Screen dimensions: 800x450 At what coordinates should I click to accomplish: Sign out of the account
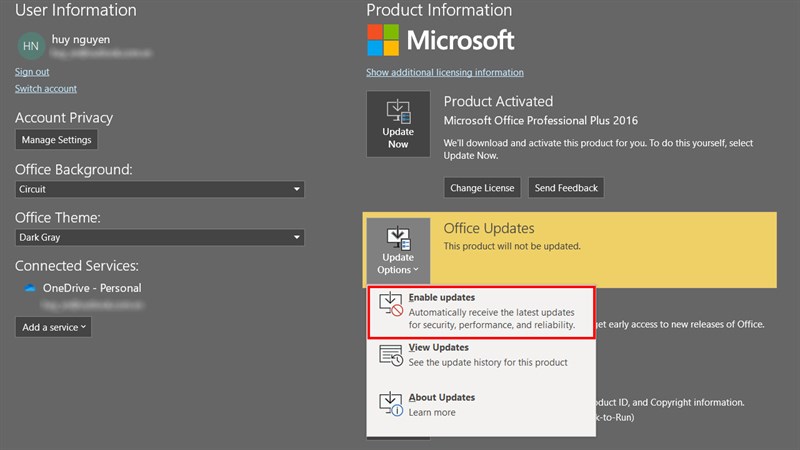[x=32, y=72]
